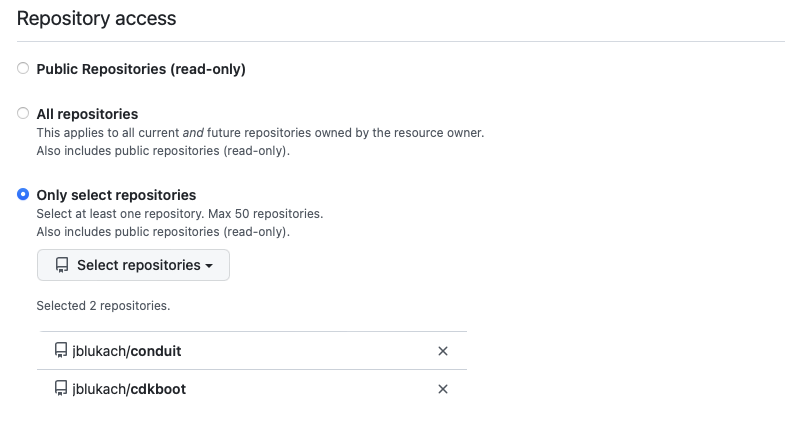Choose the All repositories radio button
796x427 pixels.
(23, 114)
